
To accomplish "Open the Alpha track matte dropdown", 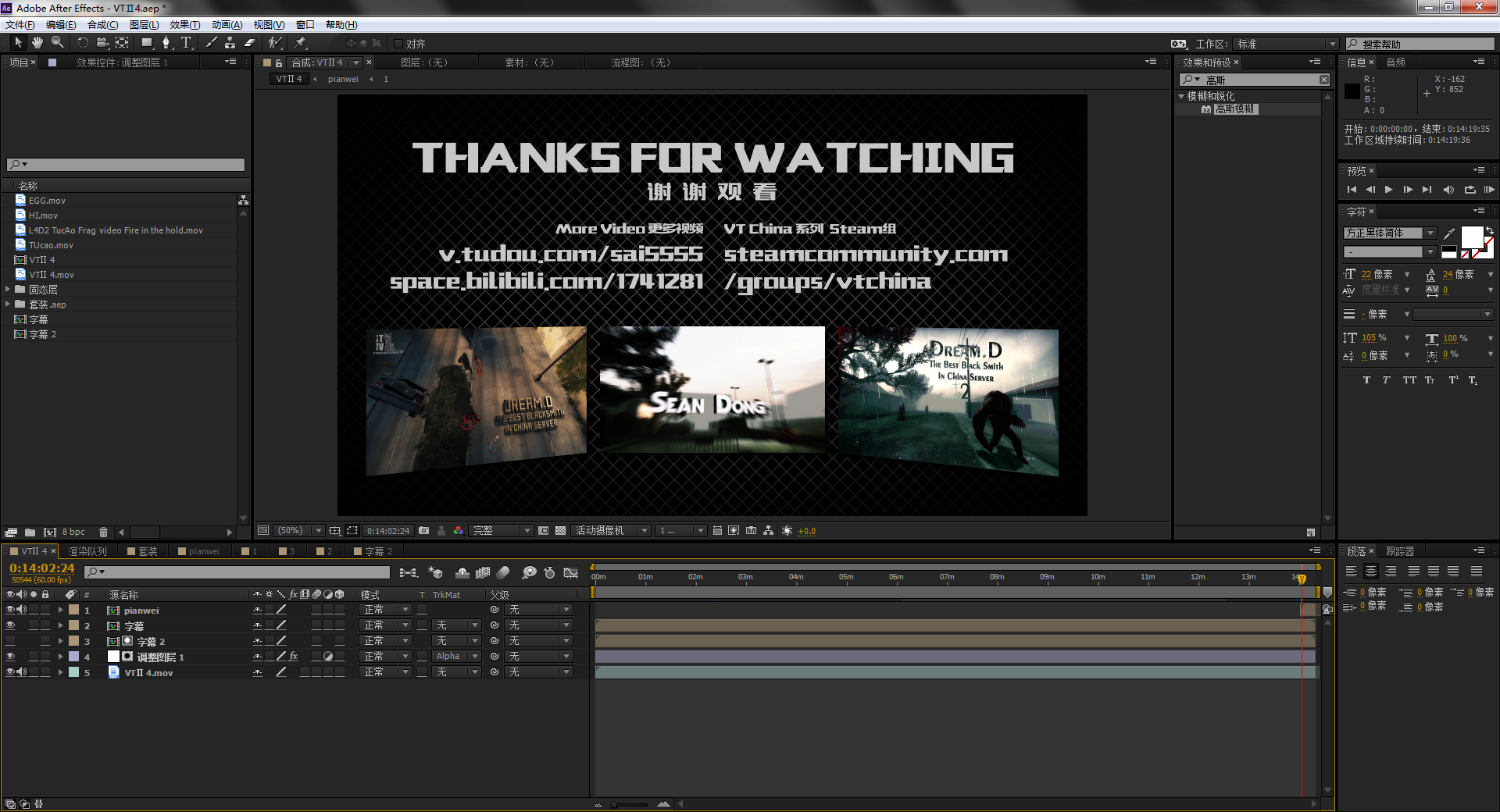I will [x=456, y=657].
